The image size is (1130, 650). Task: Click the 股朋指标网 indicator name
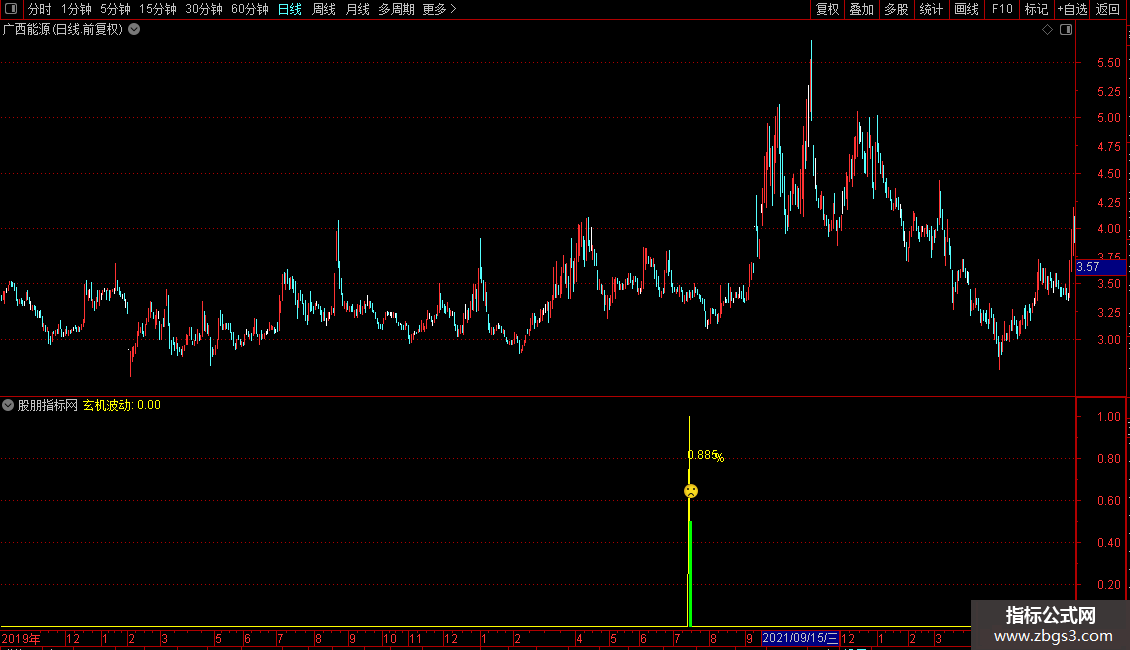point(48,405)
